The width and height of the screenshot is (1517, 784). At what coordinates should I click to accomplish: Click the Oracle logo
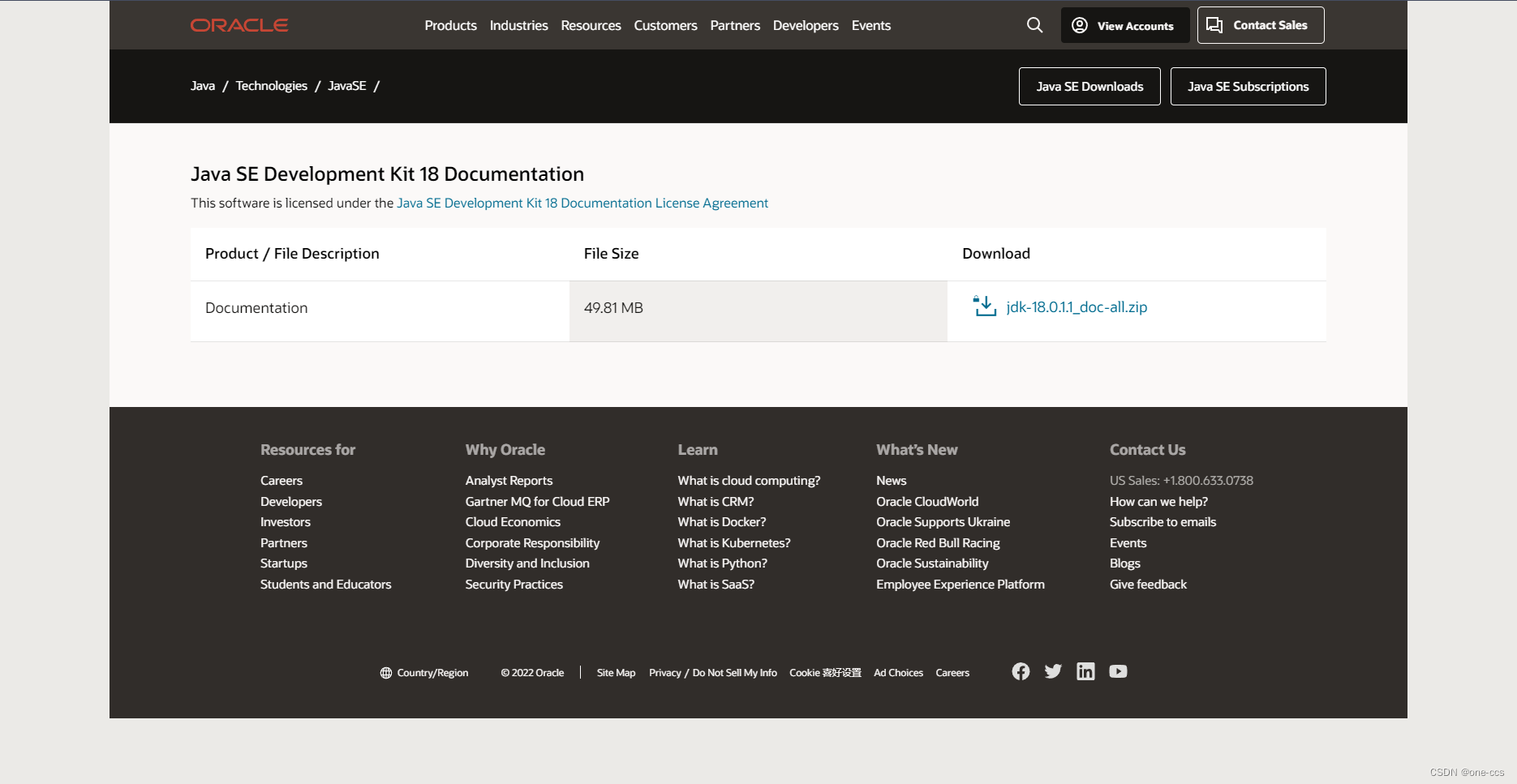[239, 25]
